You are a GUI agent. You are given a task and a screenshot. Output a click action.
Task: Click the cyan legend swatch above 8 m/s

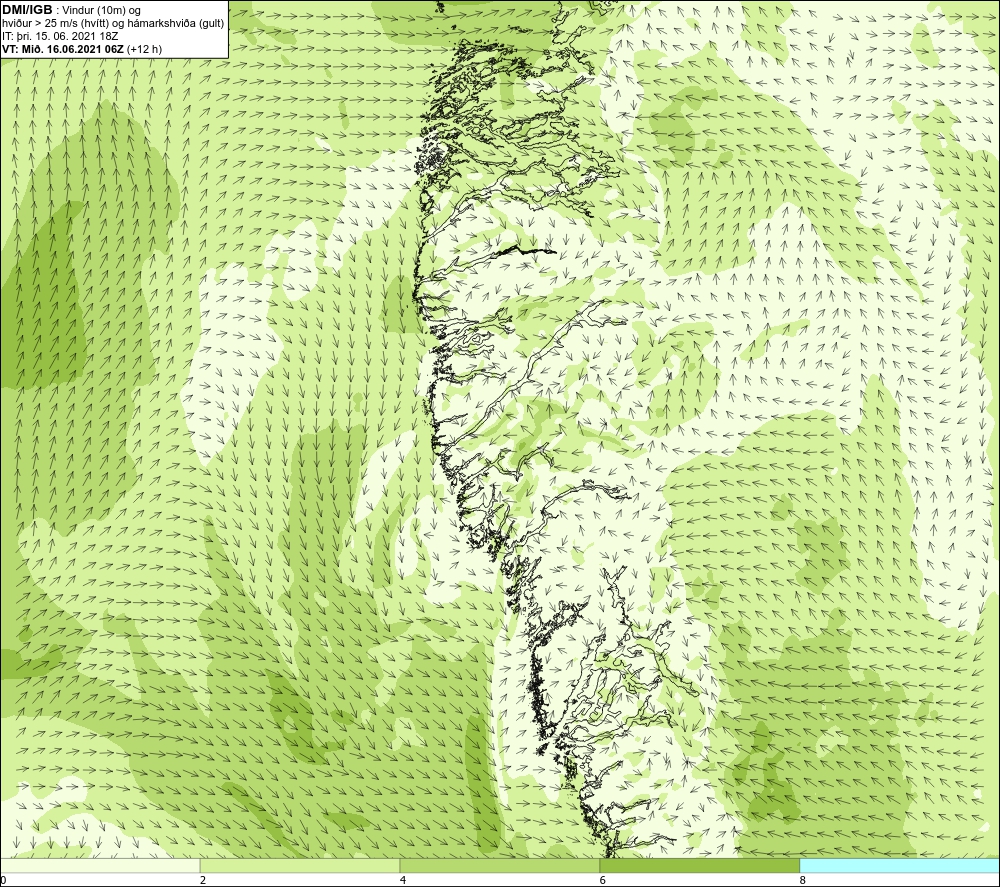900,865
